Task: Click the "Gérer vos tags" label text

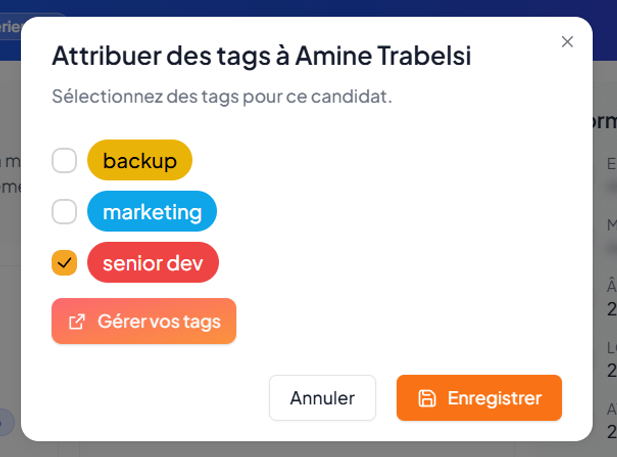Action: [159, 321]
